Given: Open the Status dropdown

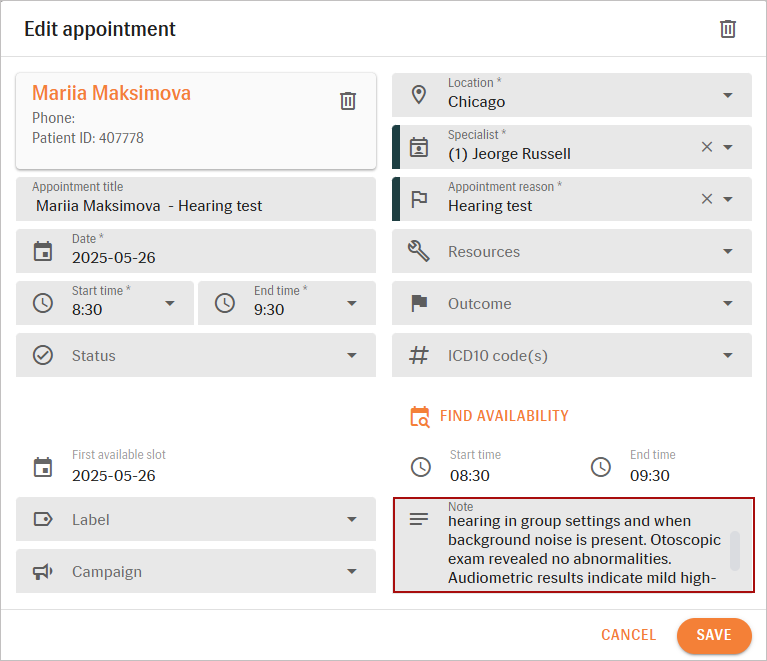Looking at the screenshot, I should point(352,356).
